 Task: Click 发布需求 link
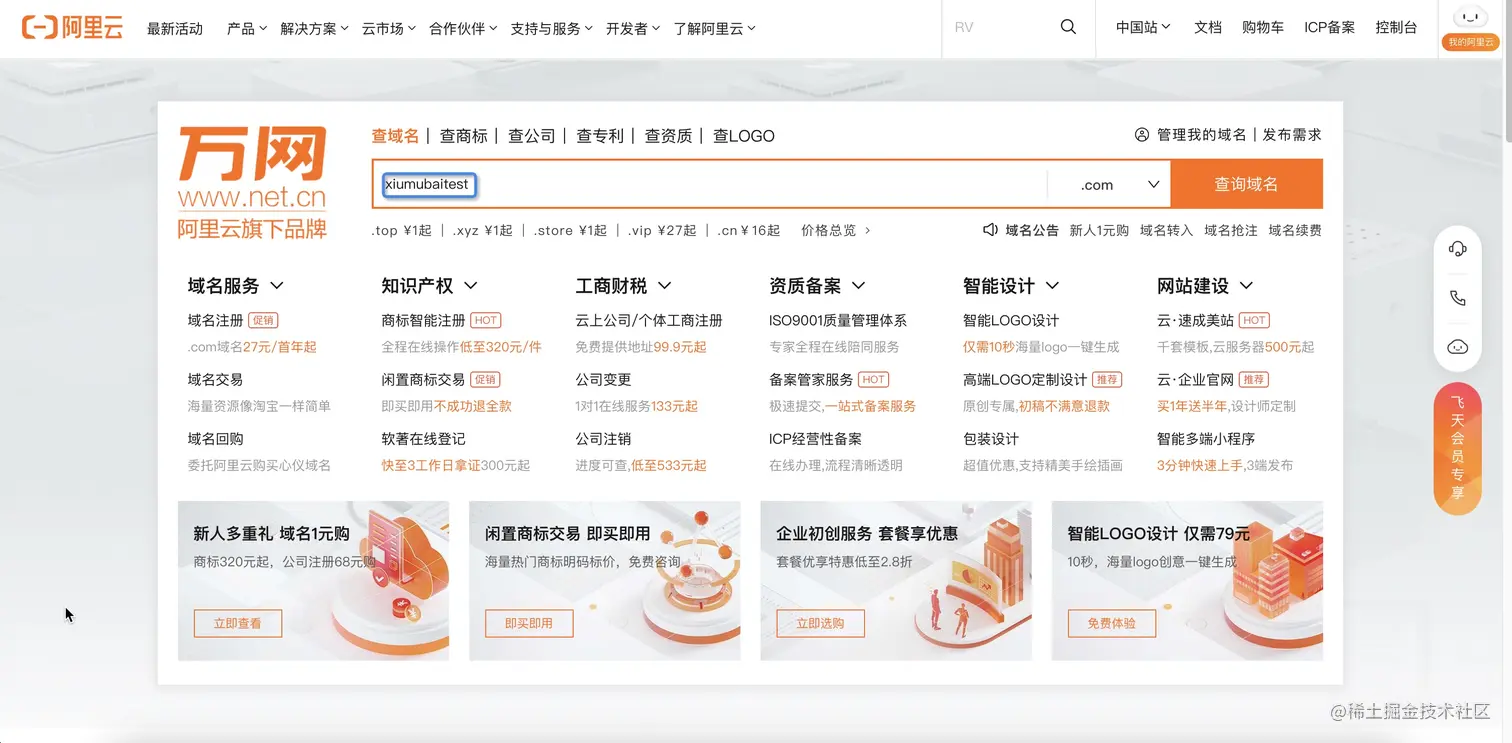tap(1292, 135)
